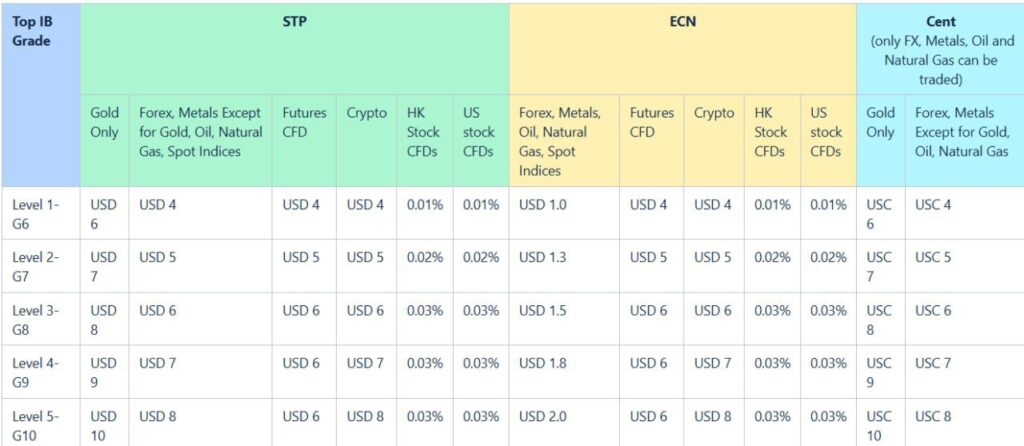Select the Level 4-G9 row label
The height and width of the screenshot is (446, 1024).
(x=40, y=372)
